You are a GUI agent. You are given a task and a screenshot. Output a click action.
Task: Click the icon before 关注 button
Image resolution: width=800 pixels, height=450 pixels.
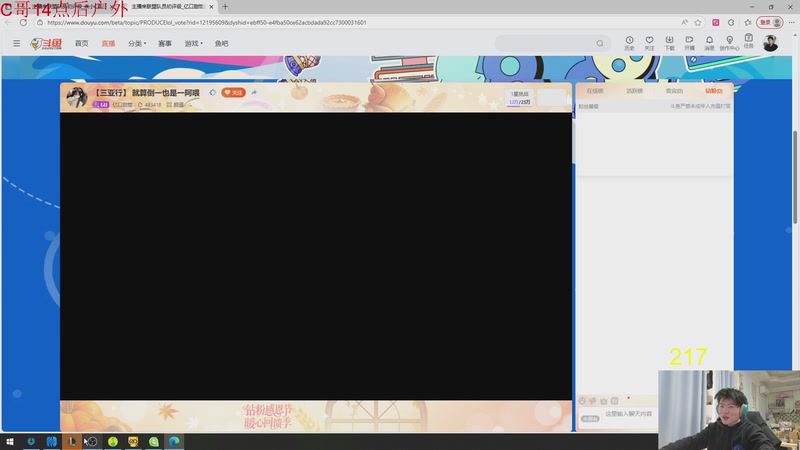213,92
